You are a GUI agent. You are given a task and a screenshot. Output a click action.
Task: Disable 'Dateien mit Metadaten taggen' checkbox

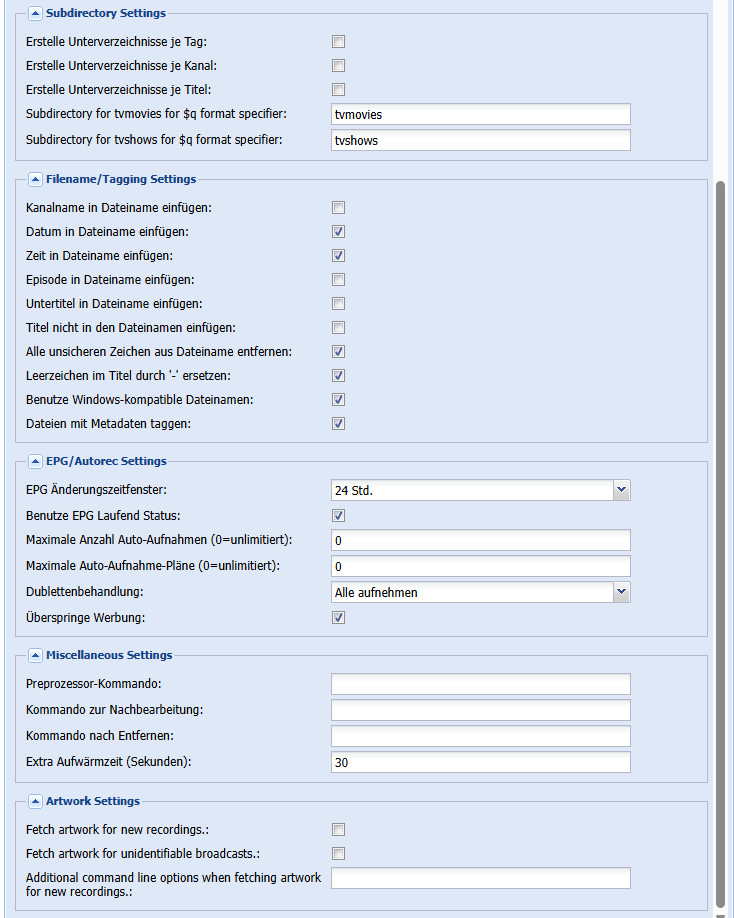(x=338, y=424)
